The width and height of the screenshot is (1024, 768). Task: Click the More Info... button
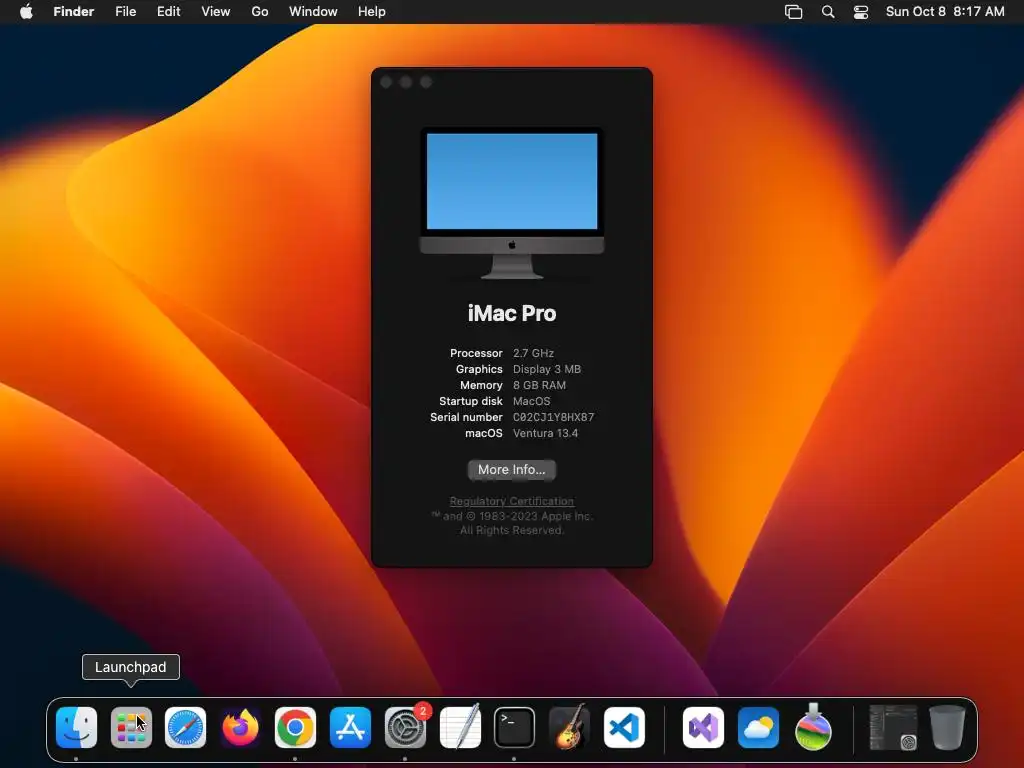click(x=512, y=470)
